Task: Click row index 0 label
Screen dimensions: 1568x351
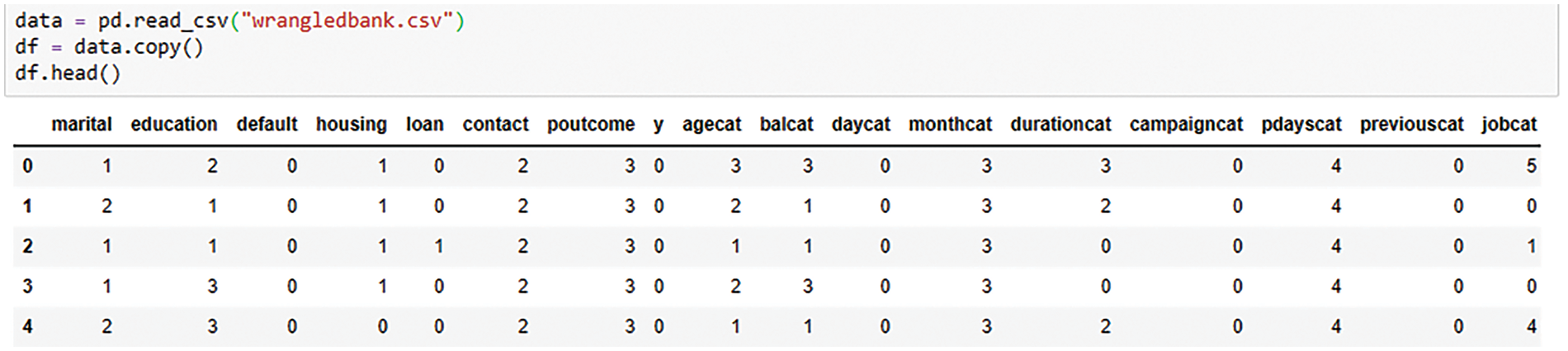Action: 27,166
